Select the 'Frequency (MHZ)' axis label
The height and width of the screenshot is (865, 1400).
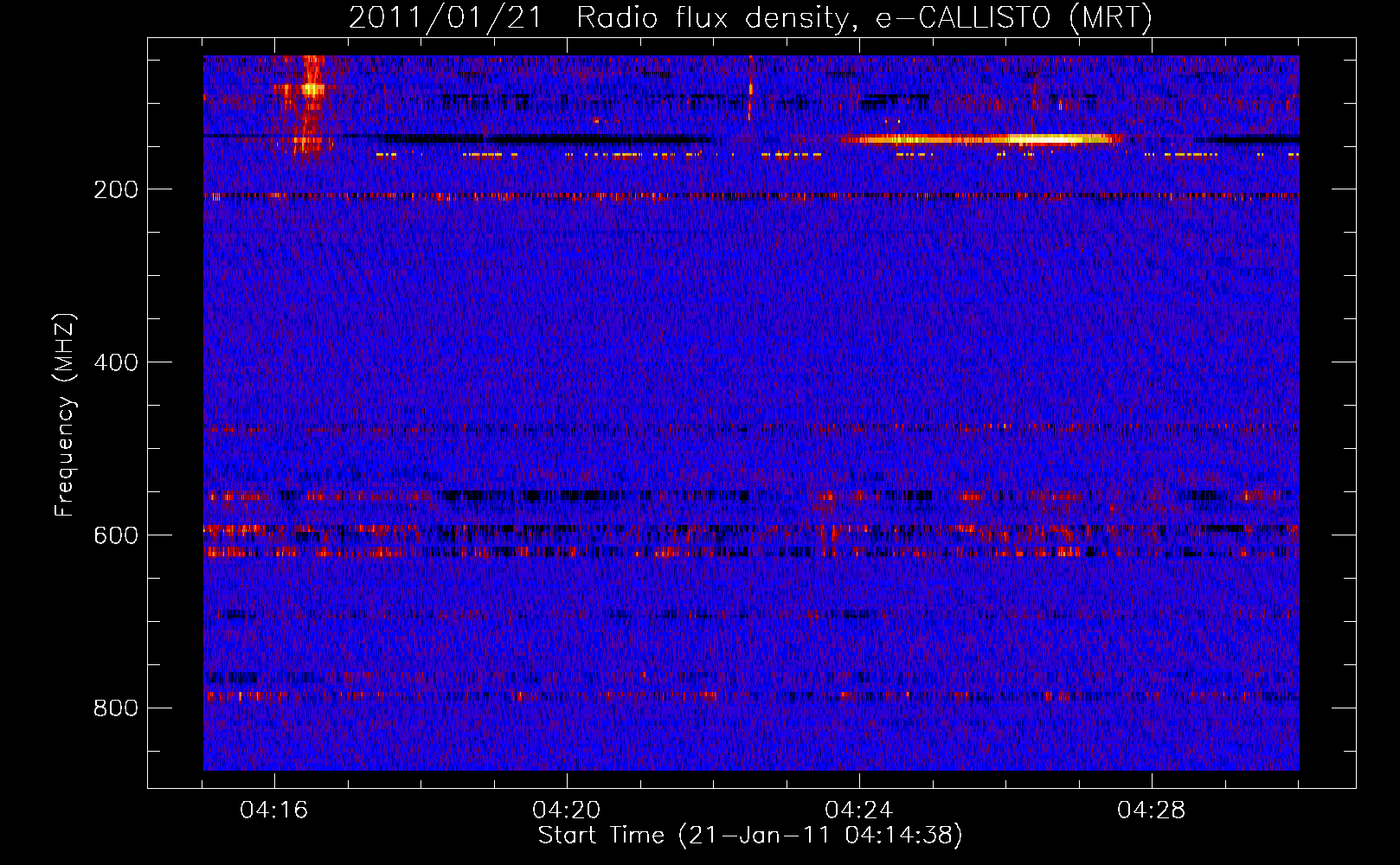(x=65, y=415)
